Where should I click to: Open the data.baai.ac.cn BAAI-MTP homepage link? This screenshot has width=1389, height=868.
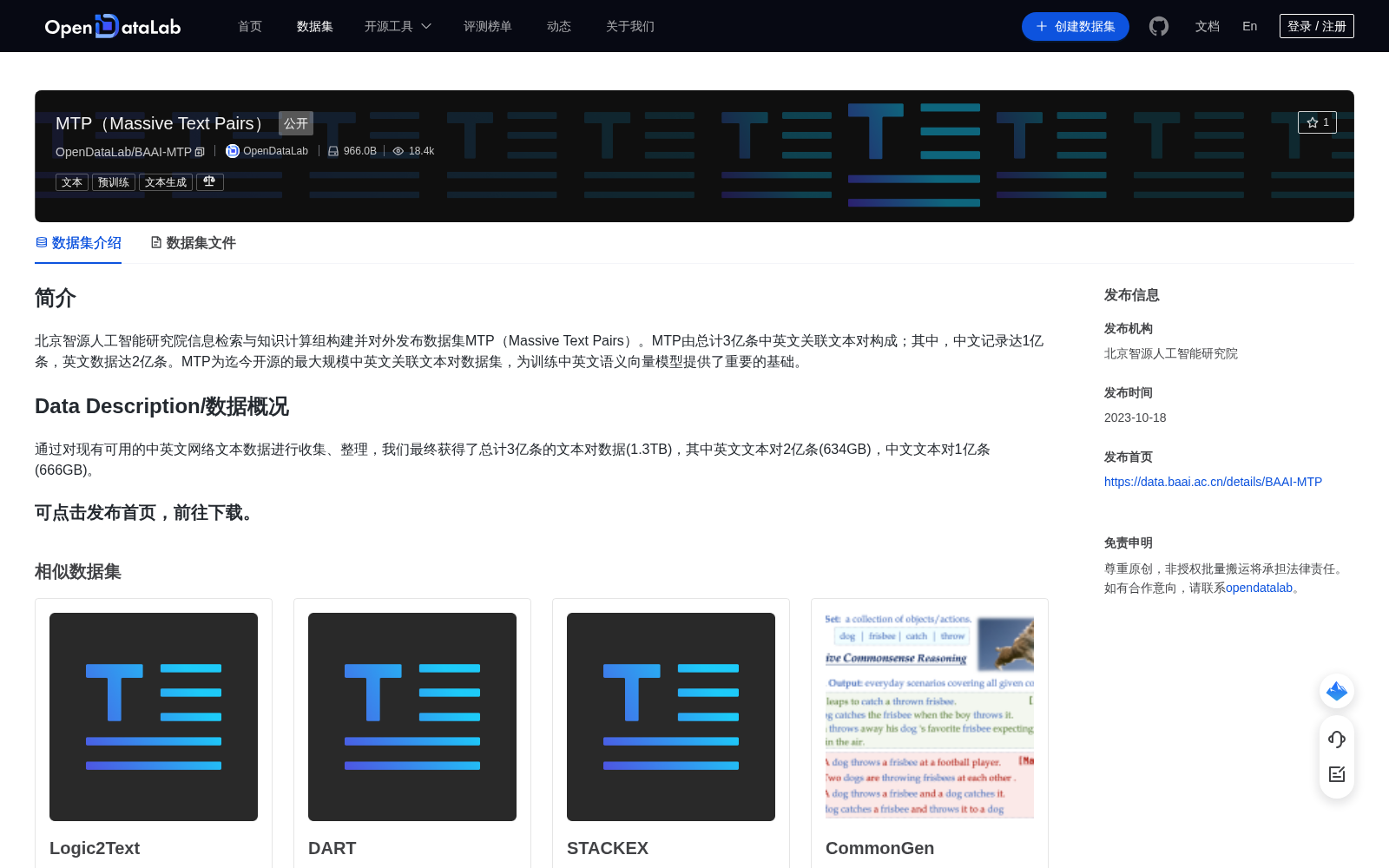pyautogui.click(x=1213, y=482)
